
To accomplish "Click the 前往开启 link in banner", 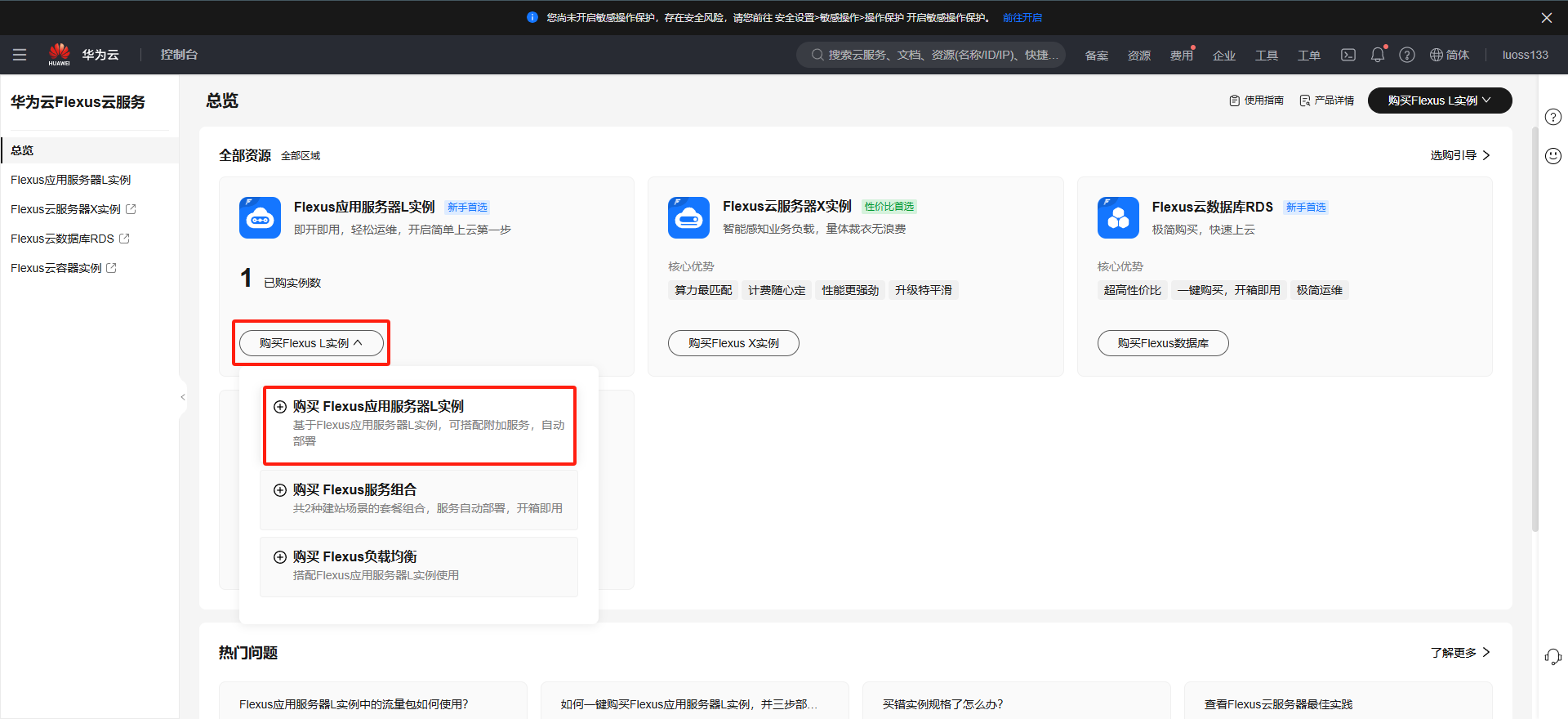I will pyautogui.click(x=1022, y=18).
